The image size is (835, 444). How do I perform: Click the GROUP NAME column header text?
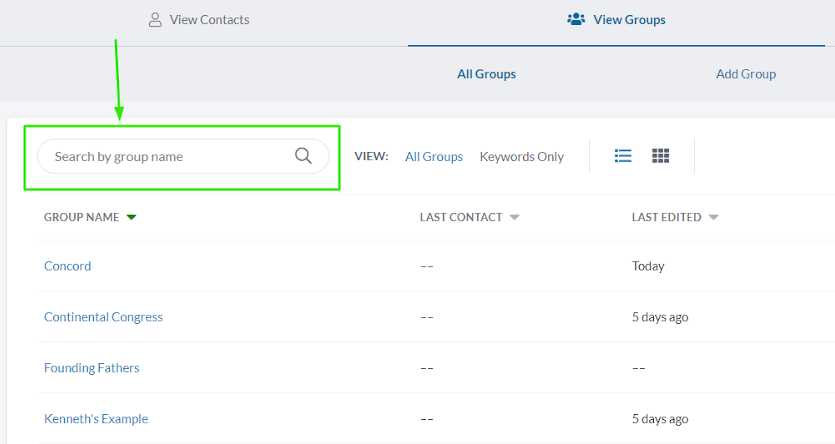[x=81, y=218]
